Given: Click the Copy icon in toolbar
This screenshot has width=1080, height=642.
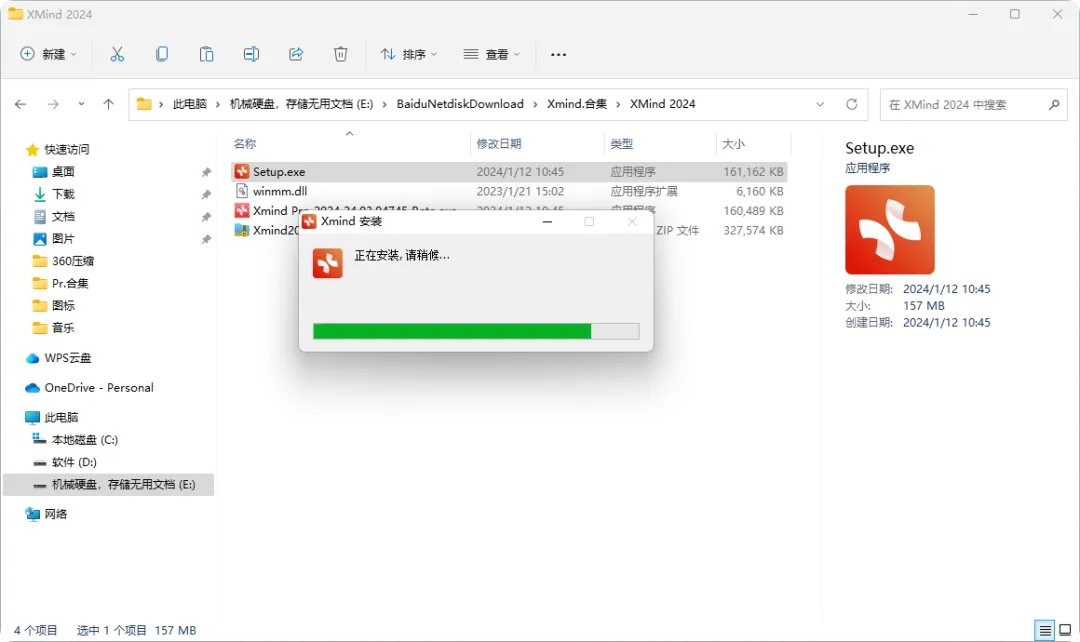Looking at the screenshot, I should point(162,54).
